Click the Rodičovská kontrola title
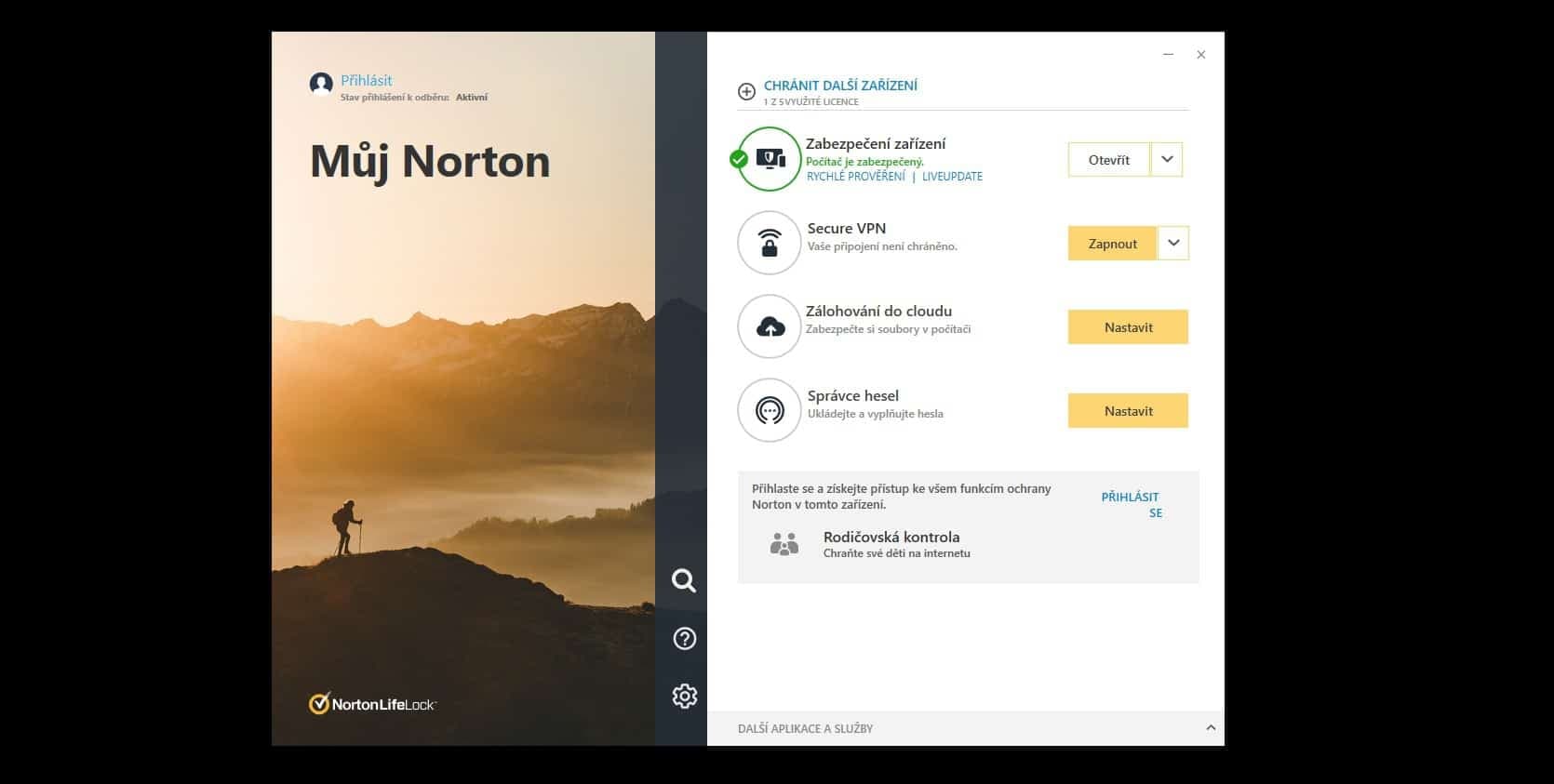Screen dimensions: 1554x784 point(891,537)
